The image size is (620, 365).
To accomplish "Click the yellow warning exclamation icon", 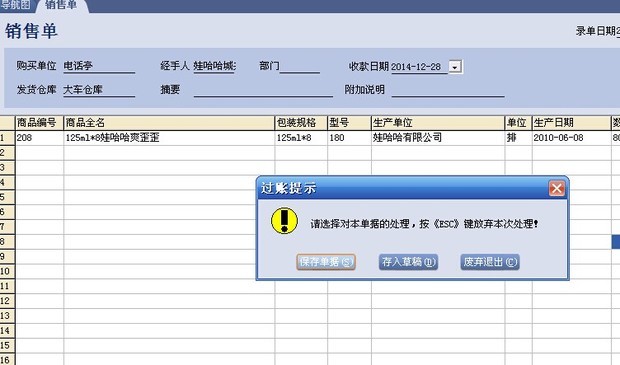I will point(284,221).
